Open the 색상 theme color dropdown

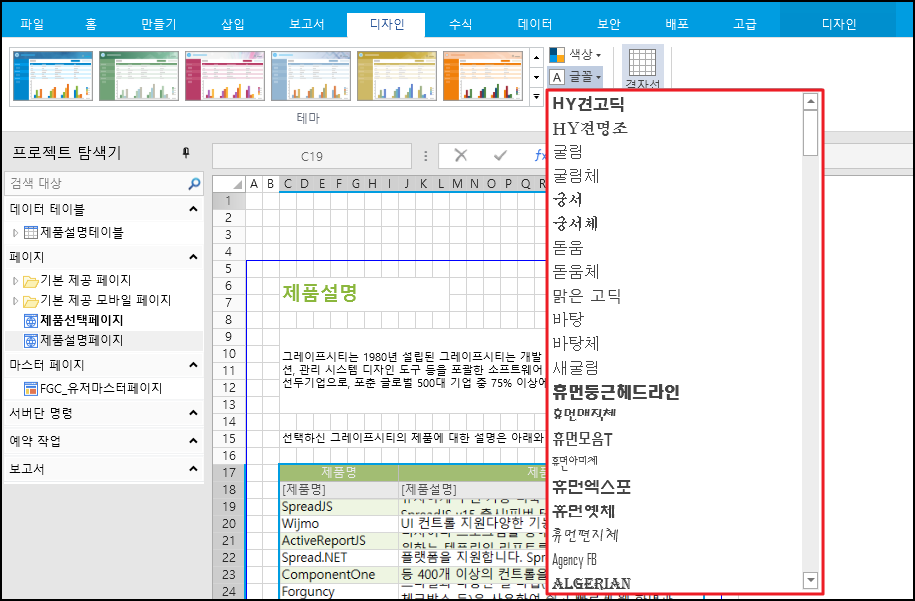[575, 54]
